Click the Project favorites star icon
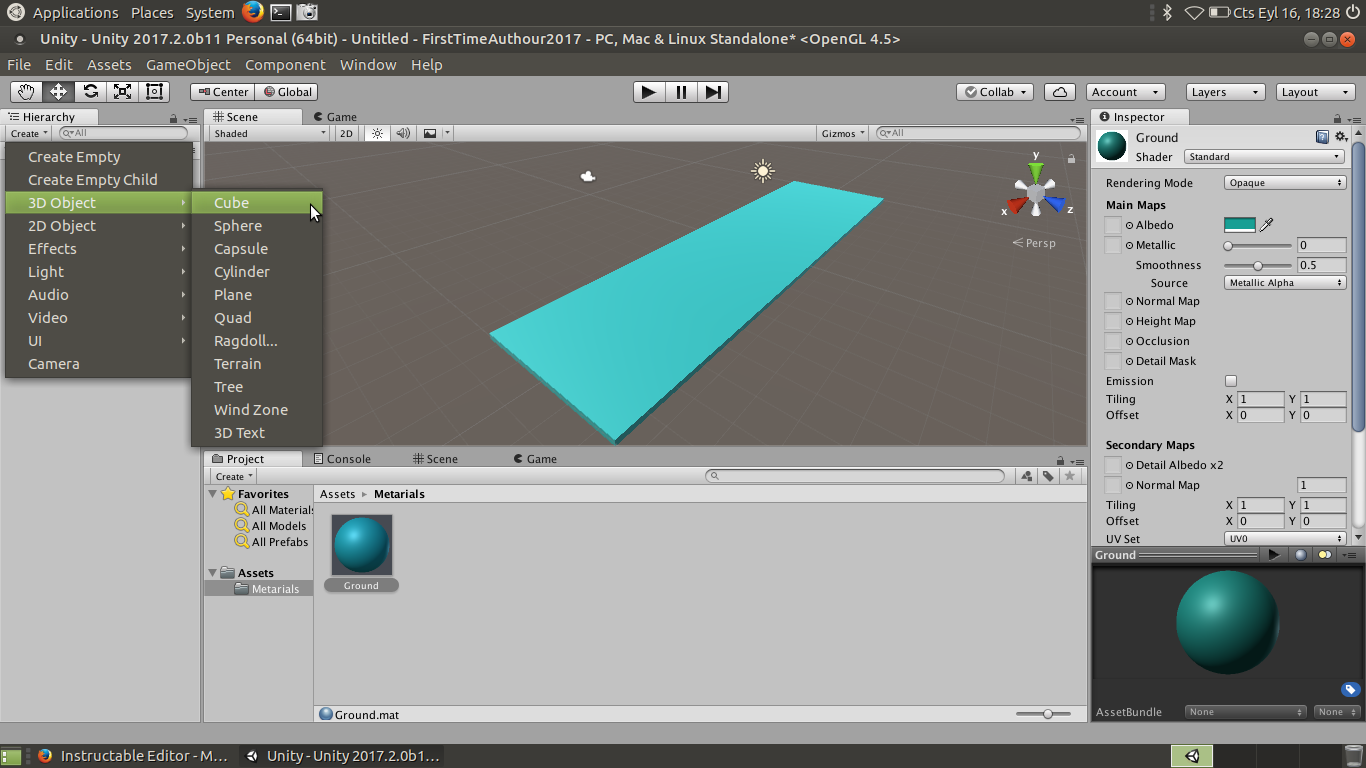The height and width of the screenshot is (768, 1366). [x=1070, y=476]
